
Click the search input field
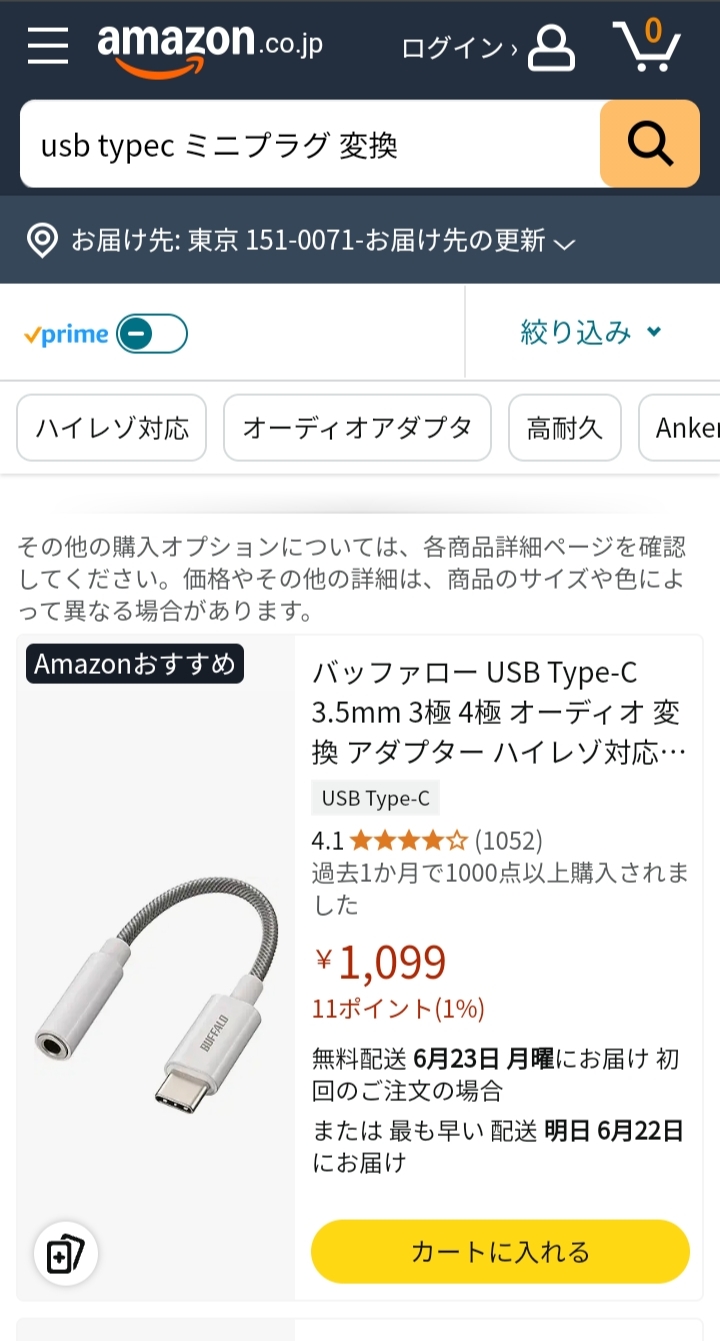tap(300, 144)
